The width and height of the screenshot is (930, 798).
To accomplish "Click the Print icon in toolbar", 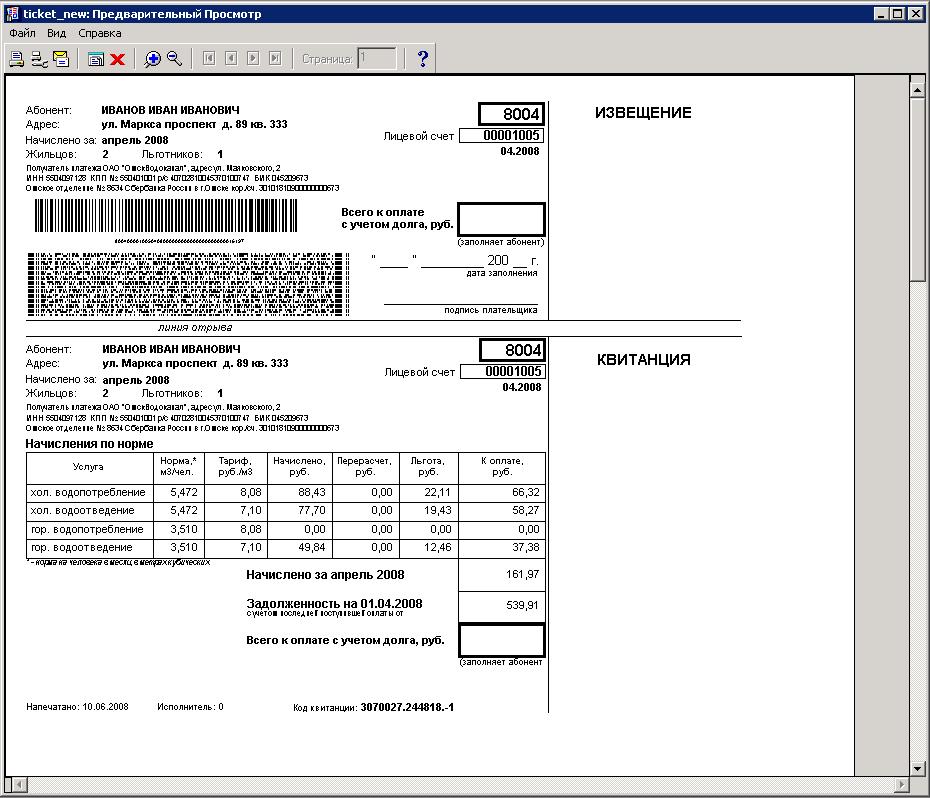I will tap(17, 59).
